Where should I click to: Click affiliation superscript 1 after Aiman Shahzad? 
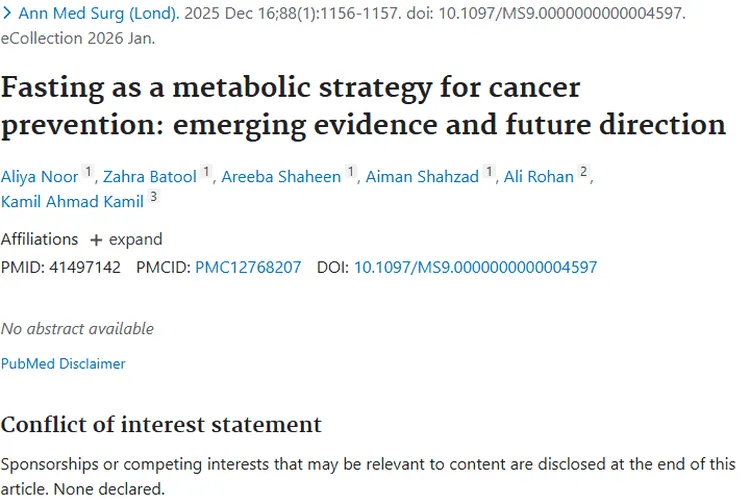tap(488, 172)
